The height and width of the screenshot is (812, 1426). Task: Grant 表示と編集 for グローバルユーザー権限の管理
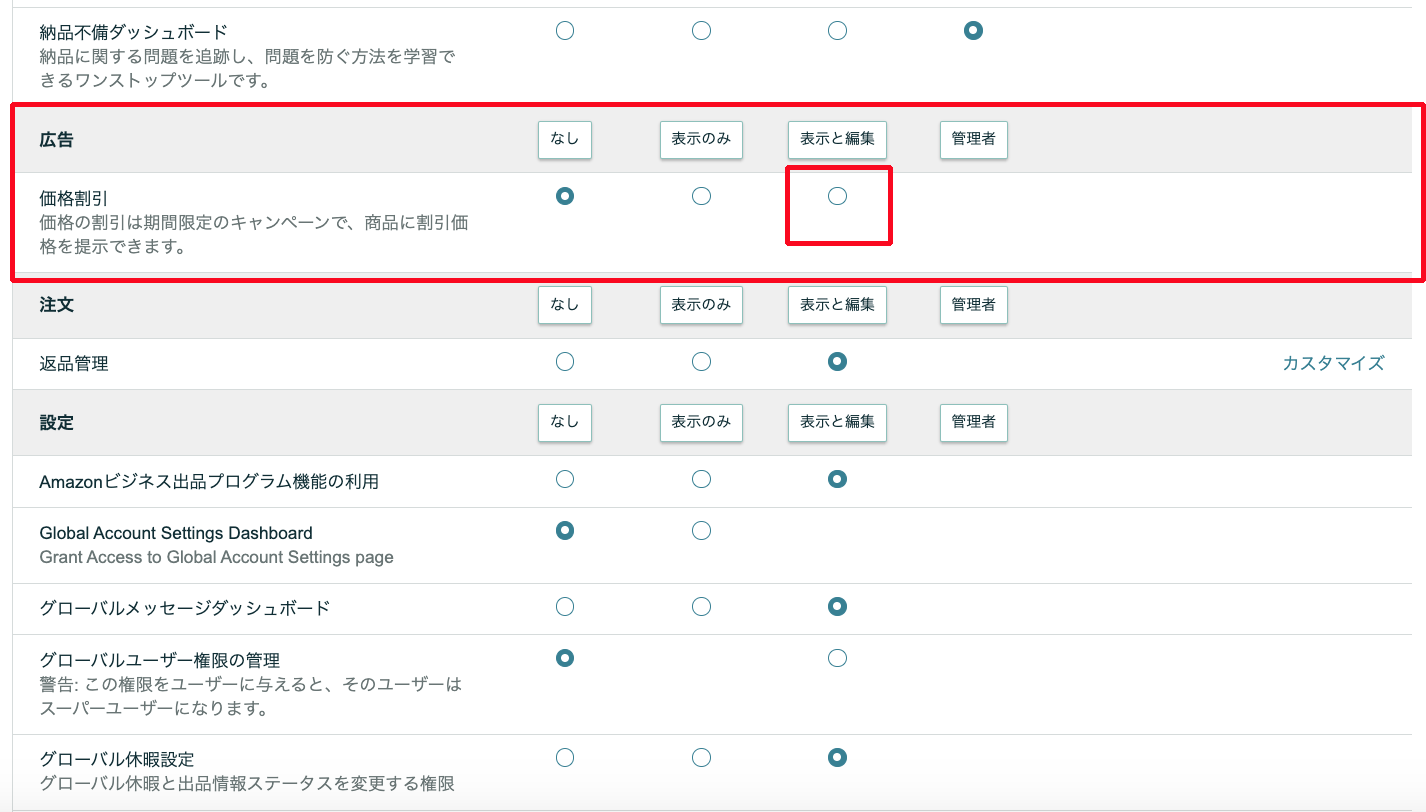(x=837, y=658)
